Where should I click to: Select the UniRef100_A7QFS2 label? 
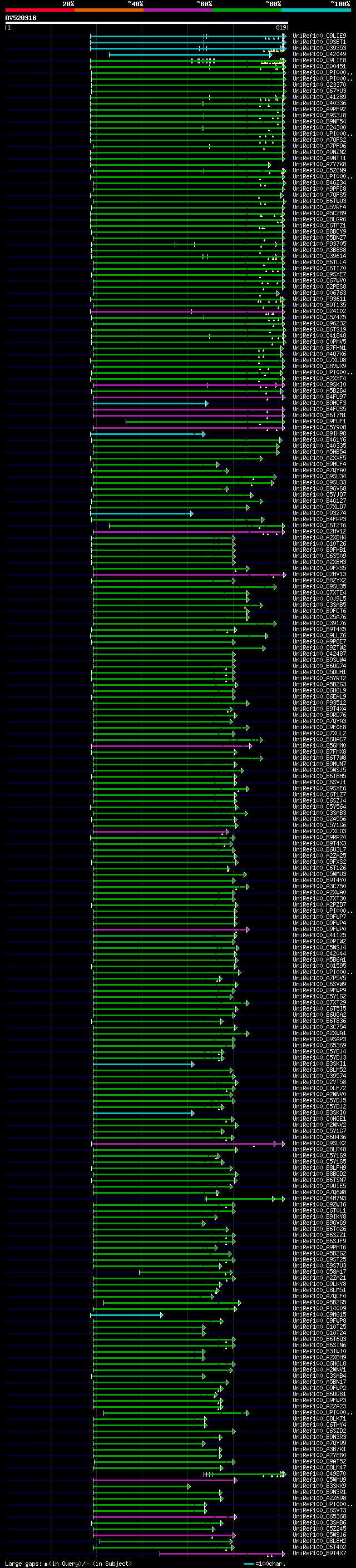pyautogui.click(x=319, y=140)
